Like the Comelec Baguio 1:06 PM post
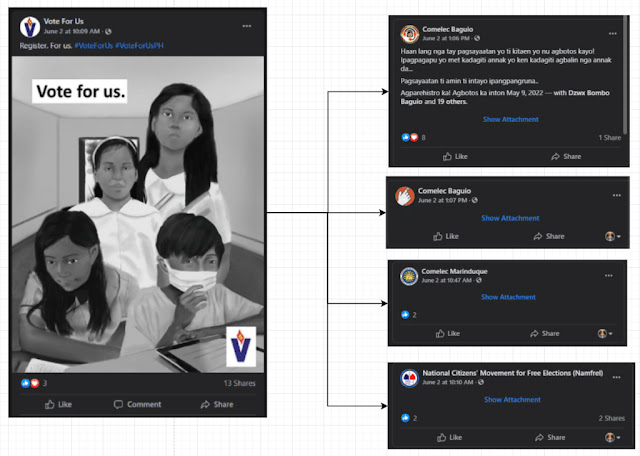This screenshot has height=456, width=640. coord(455,156)
